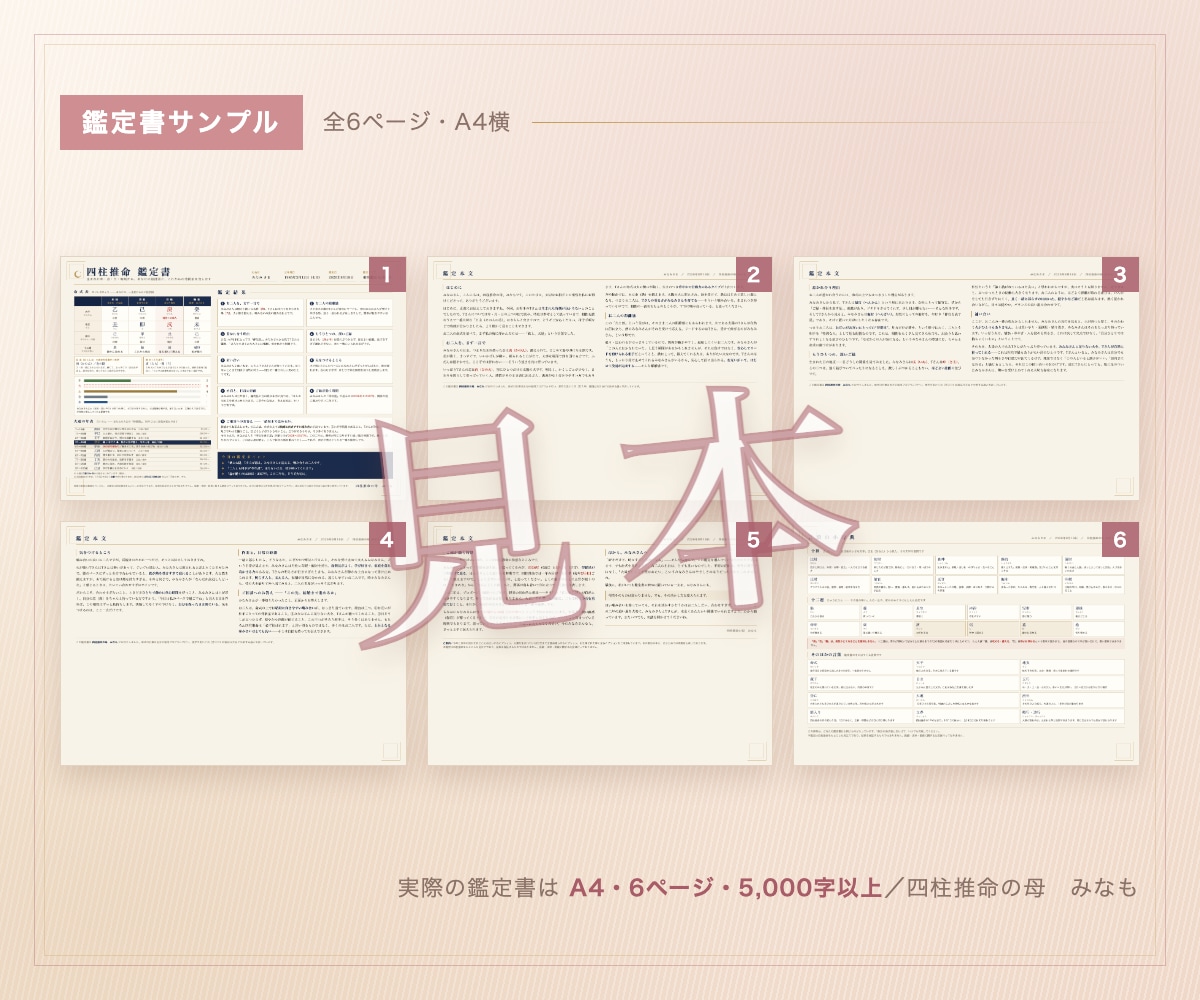Select the 全6ページ・A4横 caption text
Screen dimensions: 1200x1000
417,122
